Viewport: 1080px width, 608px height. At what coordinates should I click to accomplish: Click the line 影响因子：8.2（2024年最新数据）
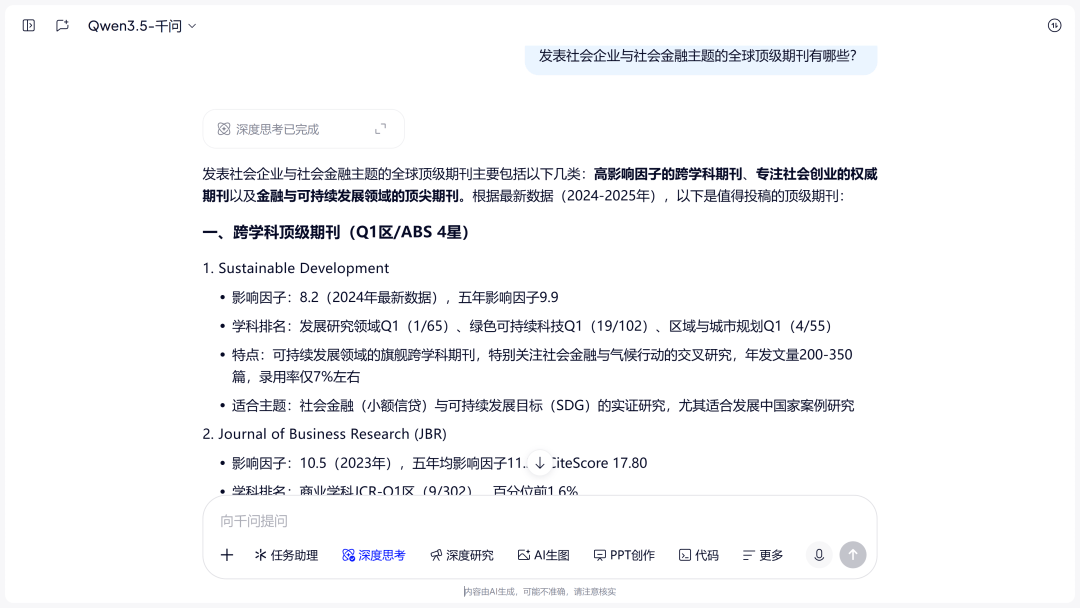(x=395, y=297)
